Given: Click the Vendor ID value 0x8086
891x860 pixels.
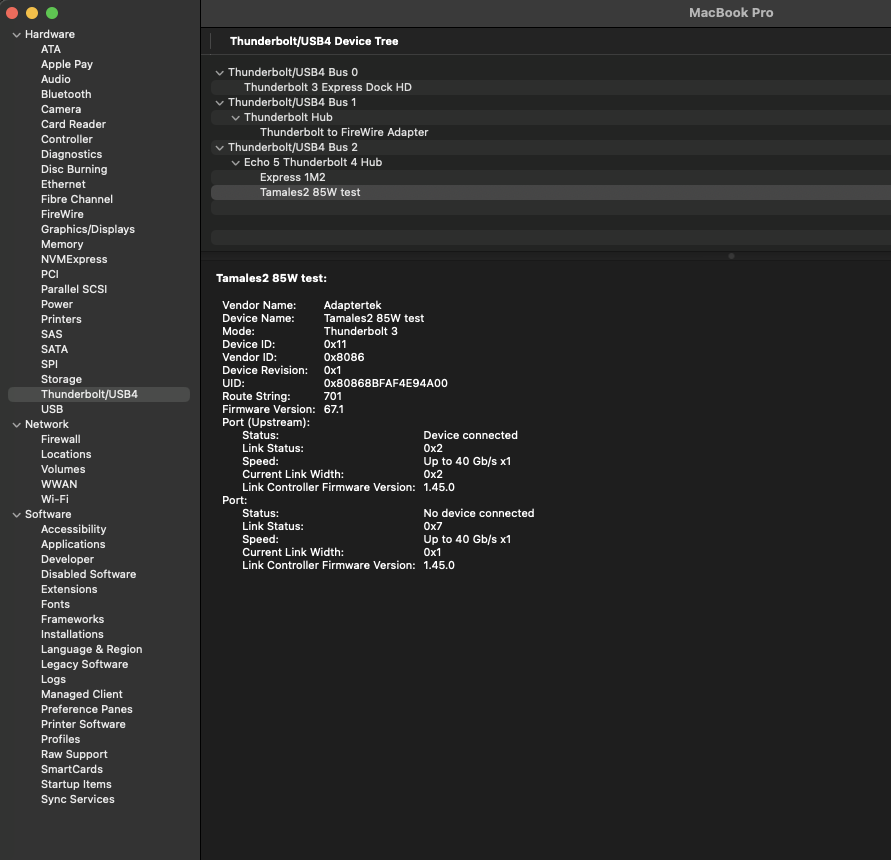Looking at the screenshot, I should (x=344, y=358).
